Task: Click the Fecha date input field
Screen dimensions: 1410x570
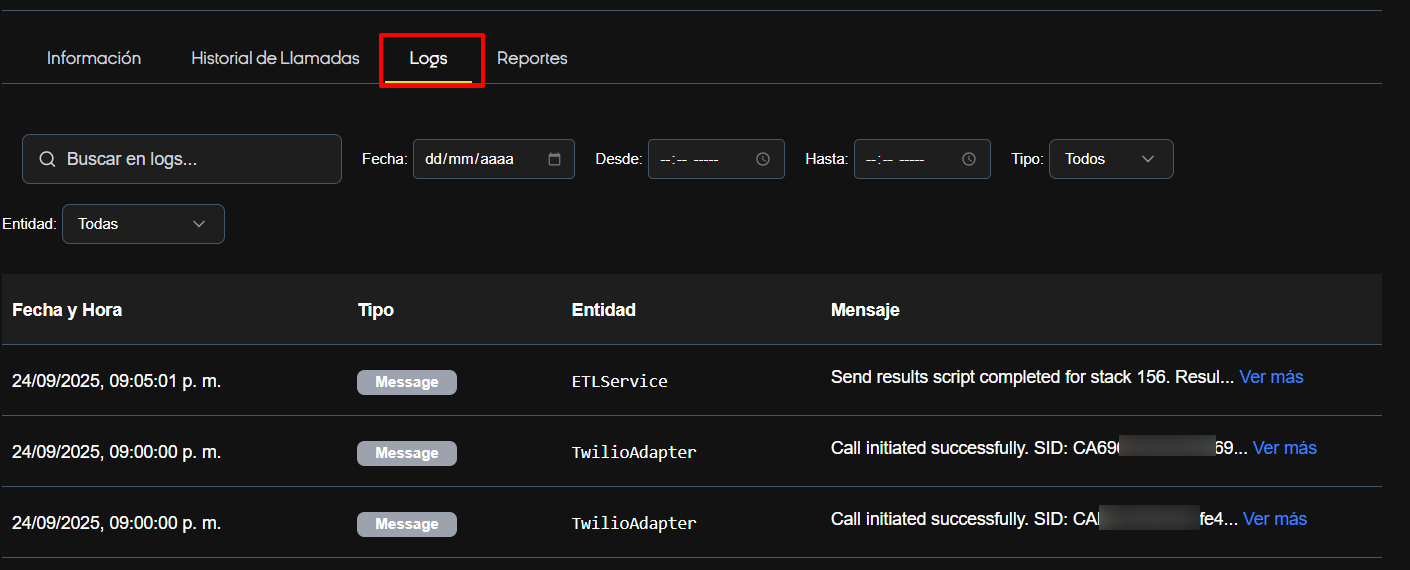Action: tap(480, 159)
